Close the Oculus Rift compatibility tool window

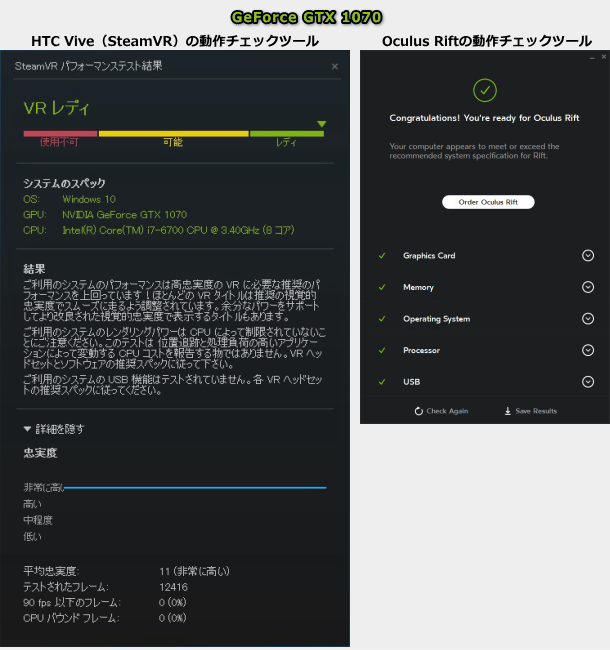pyautogui.click(x=604, y=57)
